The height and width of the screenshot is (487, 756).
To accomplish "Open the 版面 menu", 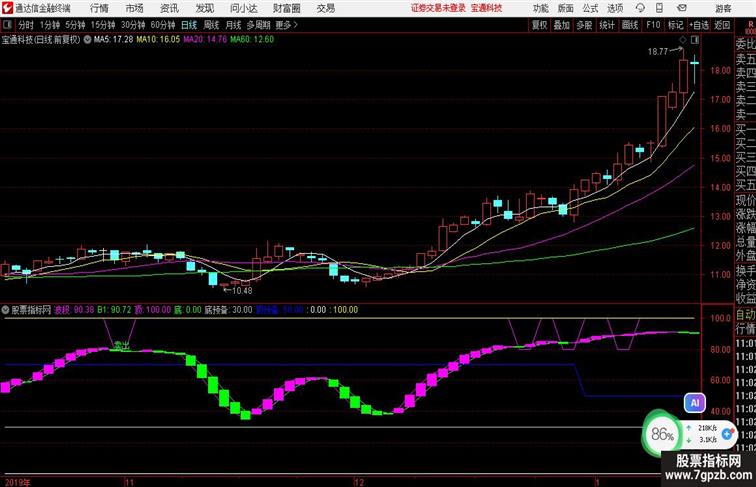I will pyautogui.click(x=566, y=8).
